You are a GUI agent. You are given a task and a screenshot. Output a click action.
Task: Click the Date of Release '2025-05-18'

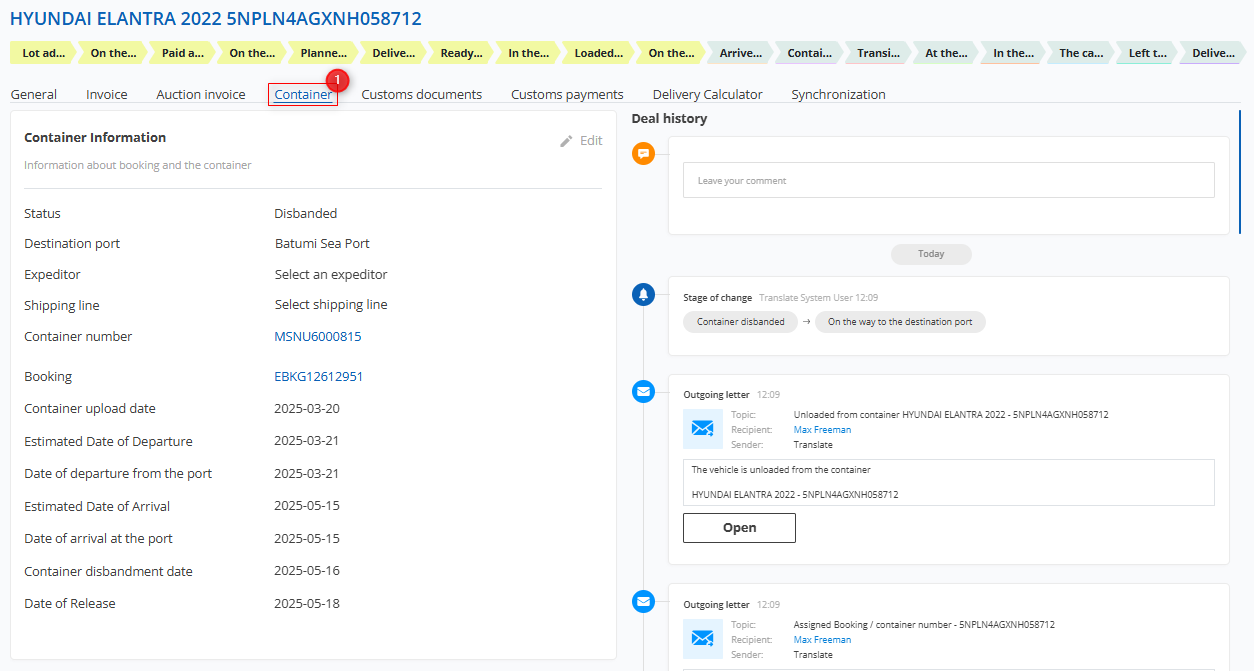tap(307, 604)
